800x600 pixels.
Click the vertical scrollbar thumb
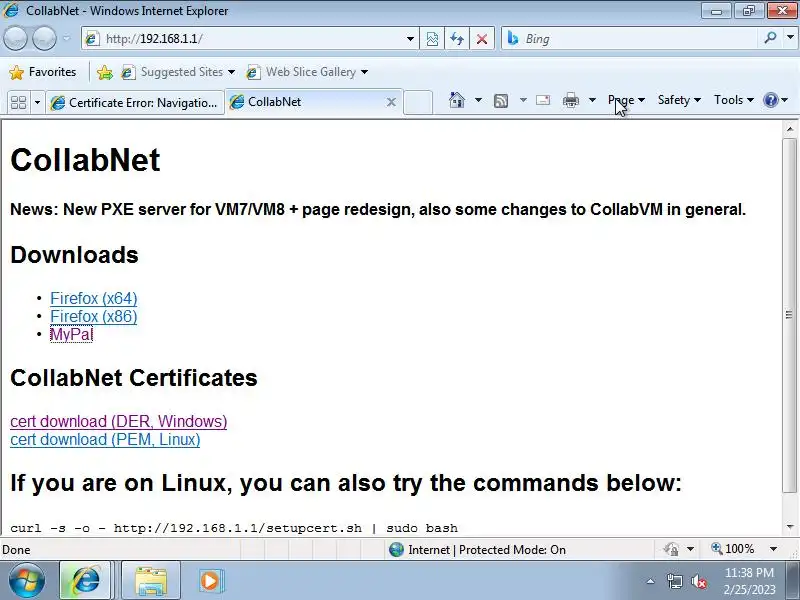[790, 315]
